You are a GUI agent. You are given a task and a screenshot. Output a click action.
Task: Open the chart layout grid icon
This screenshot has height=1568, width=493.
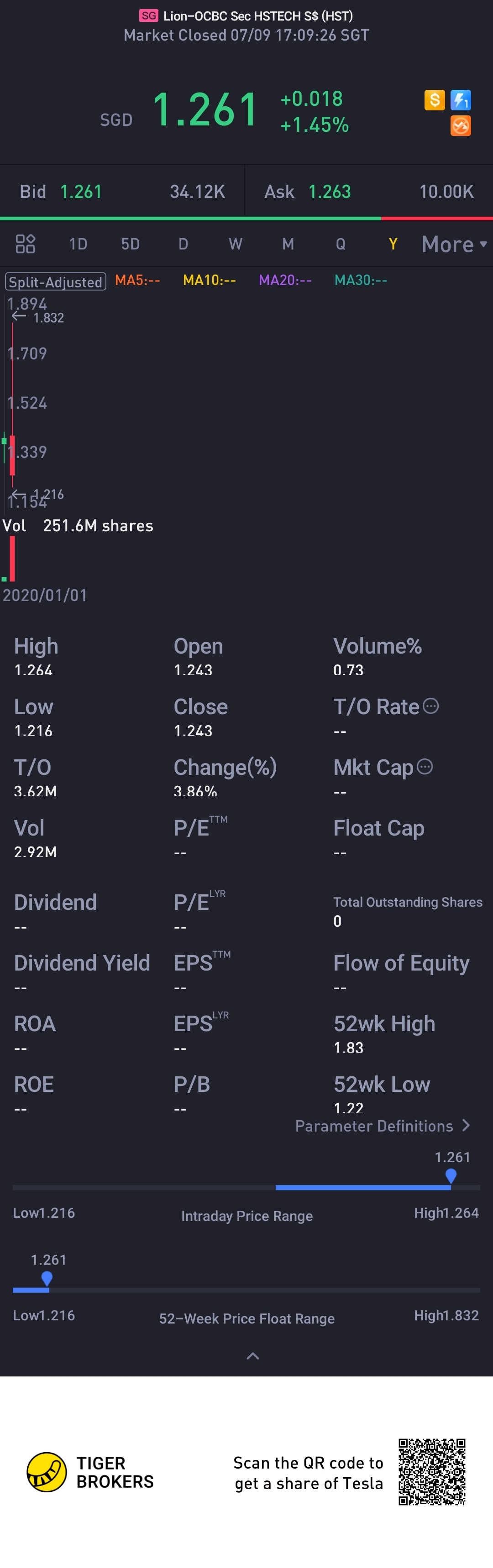click(x=25, y=244)
